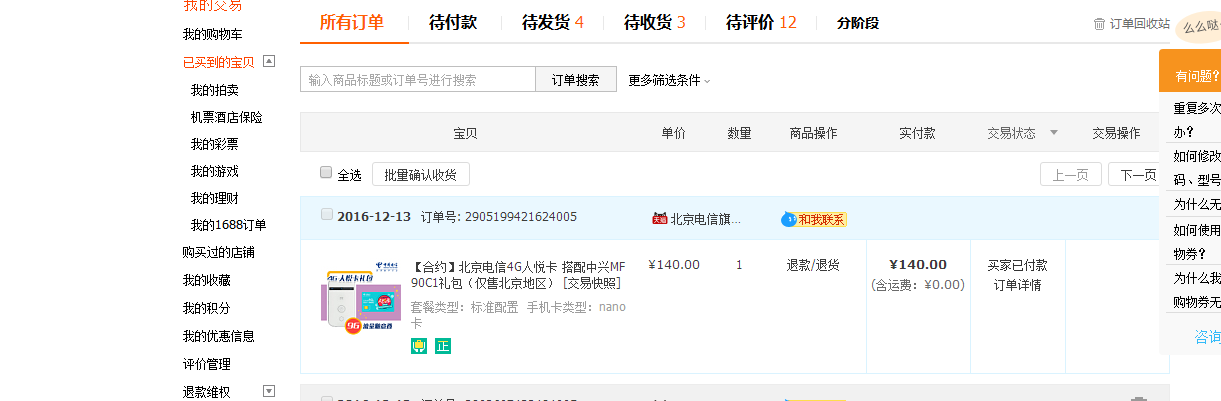Switch to 分阶段 tab

pyautogui.click(x=858, y=22)
